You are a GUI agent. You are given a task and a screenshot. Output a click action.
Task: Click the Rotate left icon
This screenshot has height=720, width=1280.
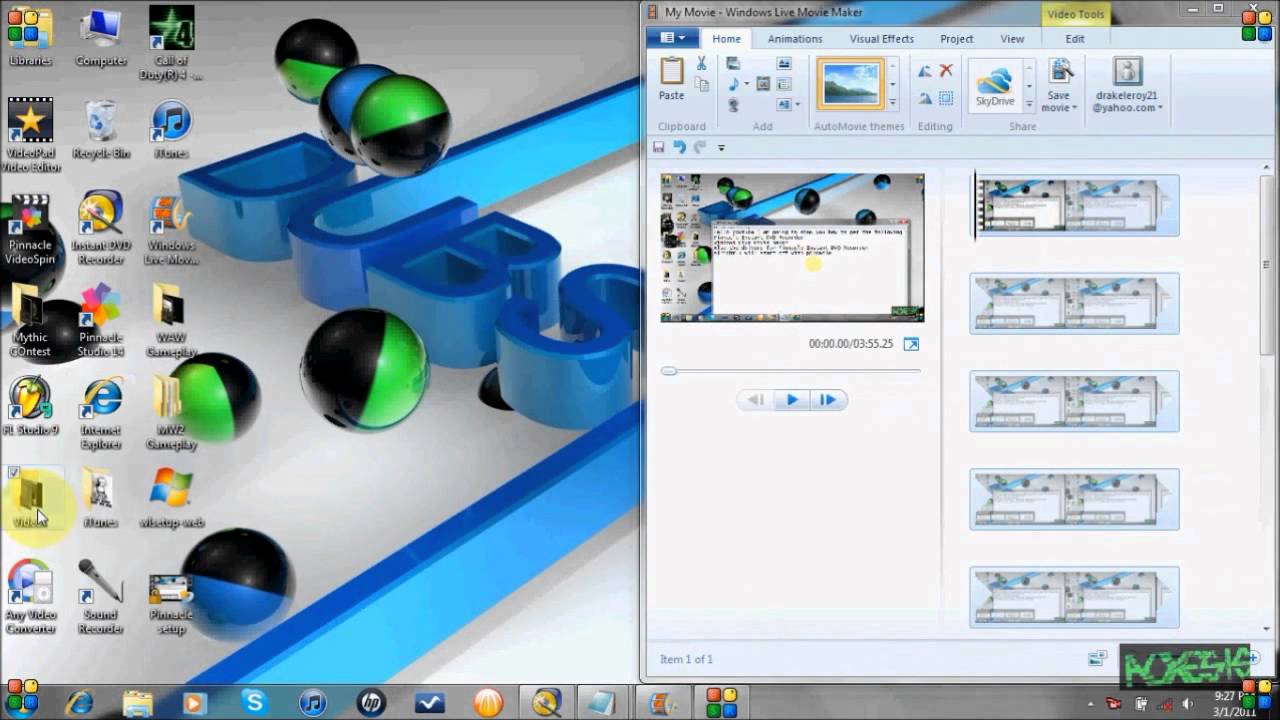925,71
